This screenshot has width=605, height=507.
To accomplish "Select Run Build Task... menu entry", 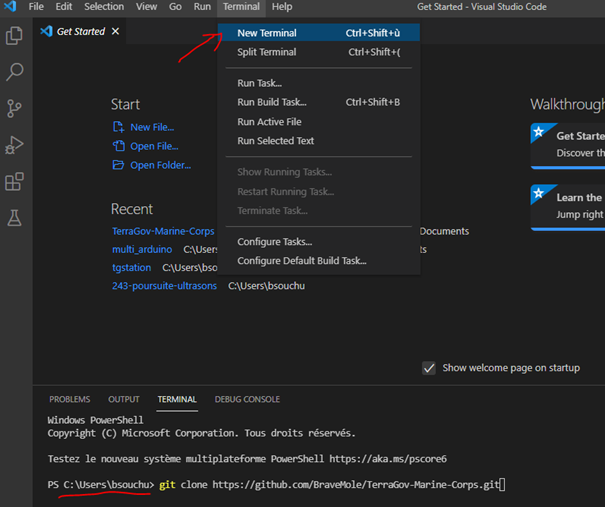I will pyautogui.click(x=319, y=102).
